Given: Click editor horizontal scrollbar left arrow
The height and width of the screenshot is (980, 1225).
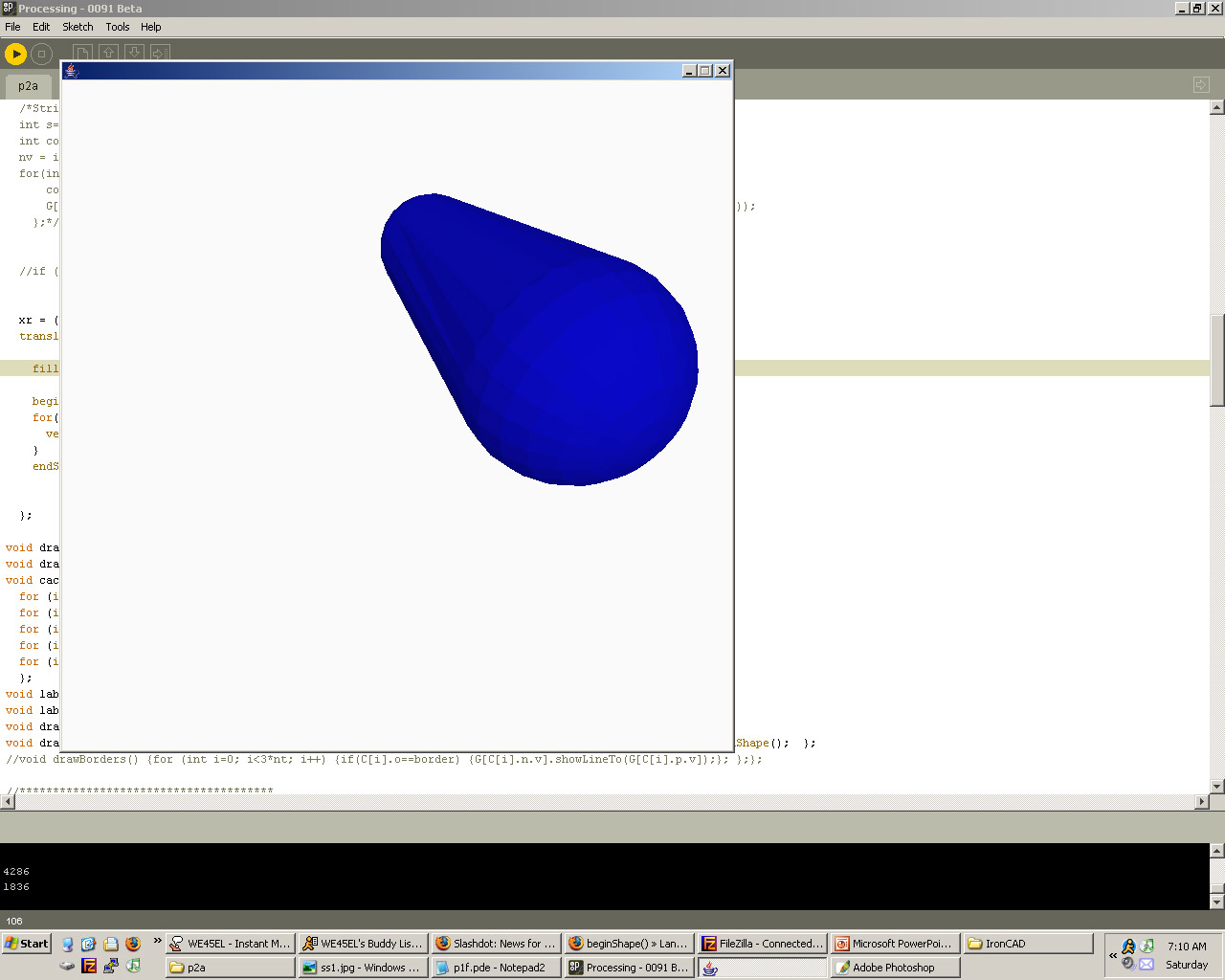Looking at the screenshot, I should [x=8, y=802].
